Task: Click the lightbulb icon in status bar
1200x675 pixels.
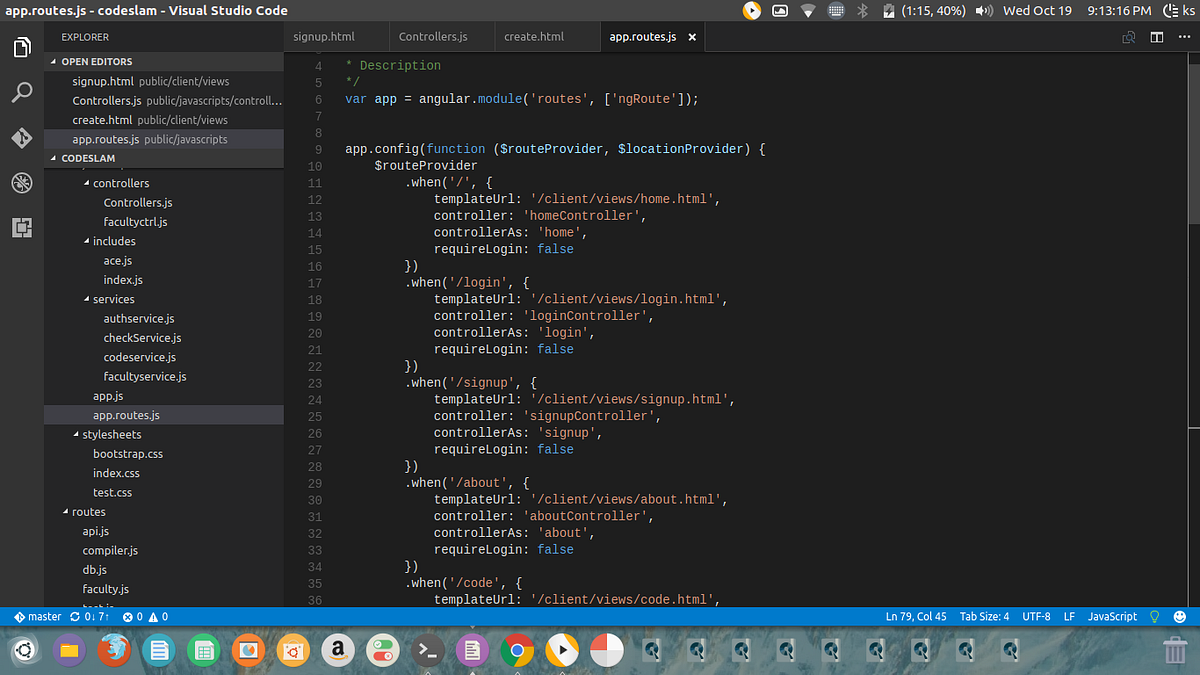Action: click(1155, 617)
